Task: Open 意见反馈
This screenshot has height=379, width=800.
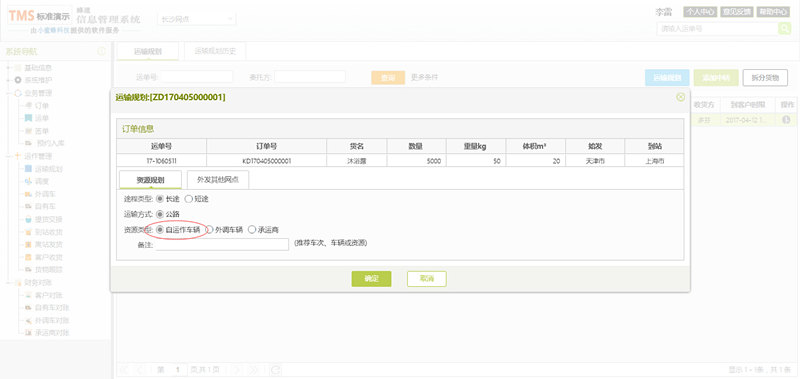Action: (736, 12)
